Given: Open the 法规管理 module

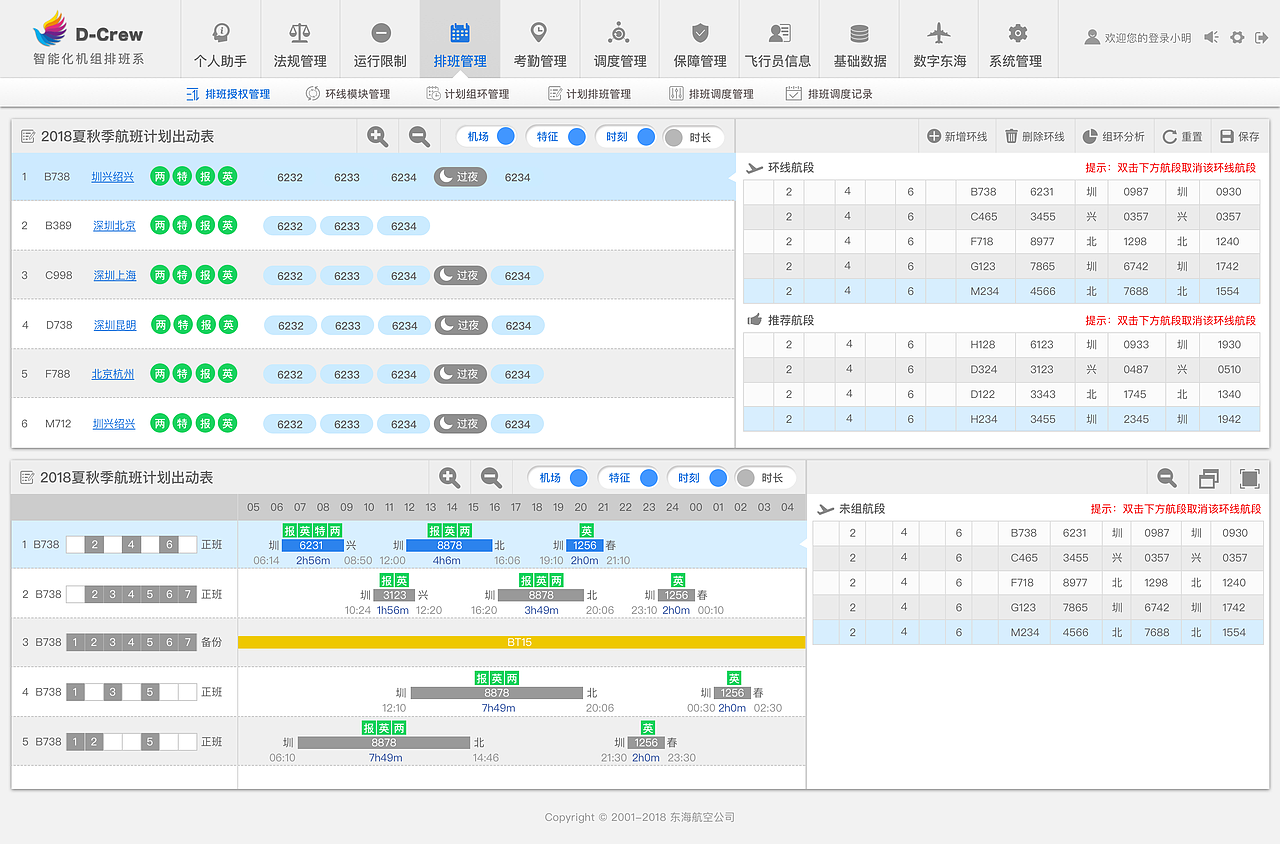Looking at the screenshot, I should pos(300,39).
